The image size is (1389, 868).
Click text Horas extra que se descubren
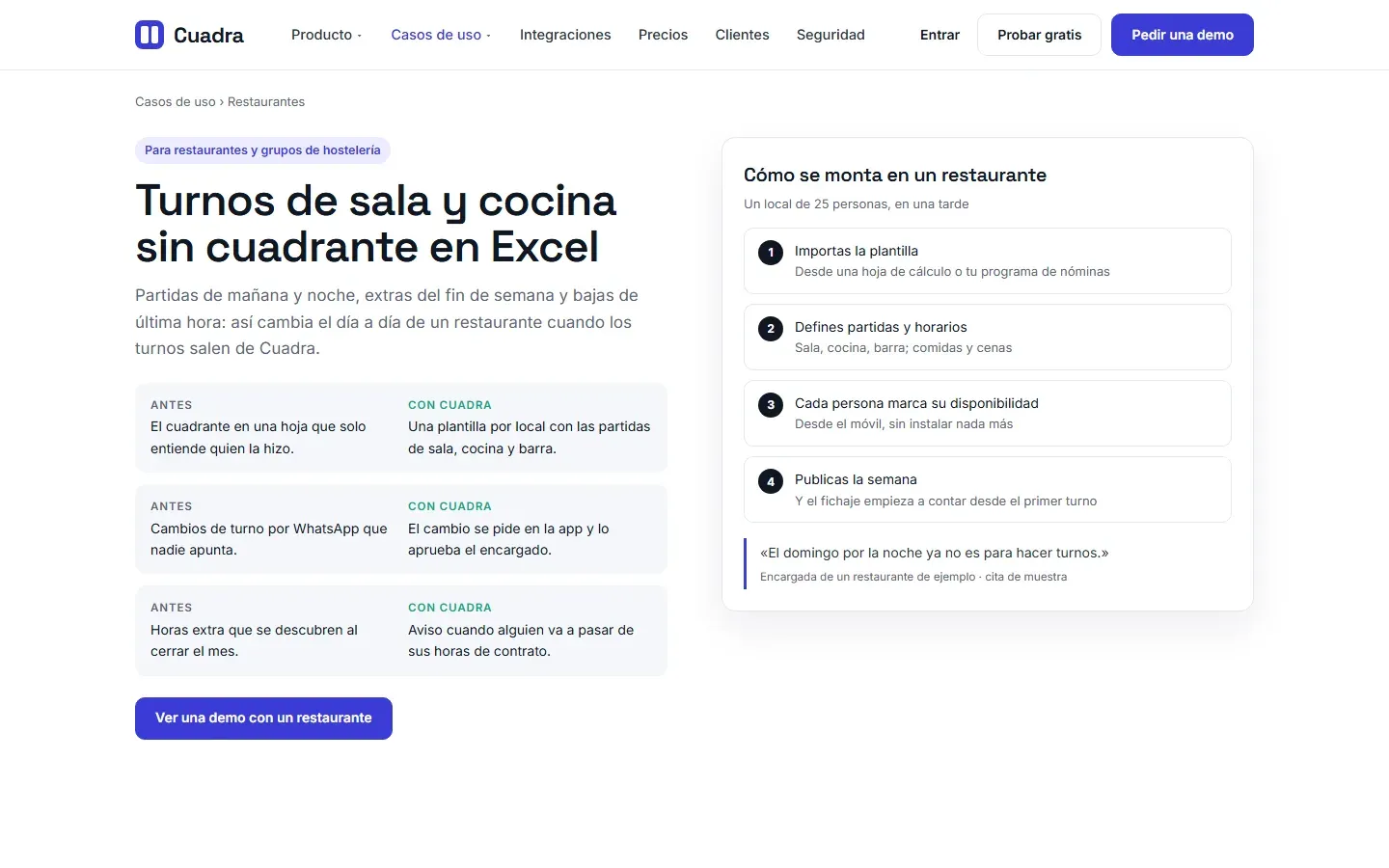pyautogui.click(x=254, y=640)
